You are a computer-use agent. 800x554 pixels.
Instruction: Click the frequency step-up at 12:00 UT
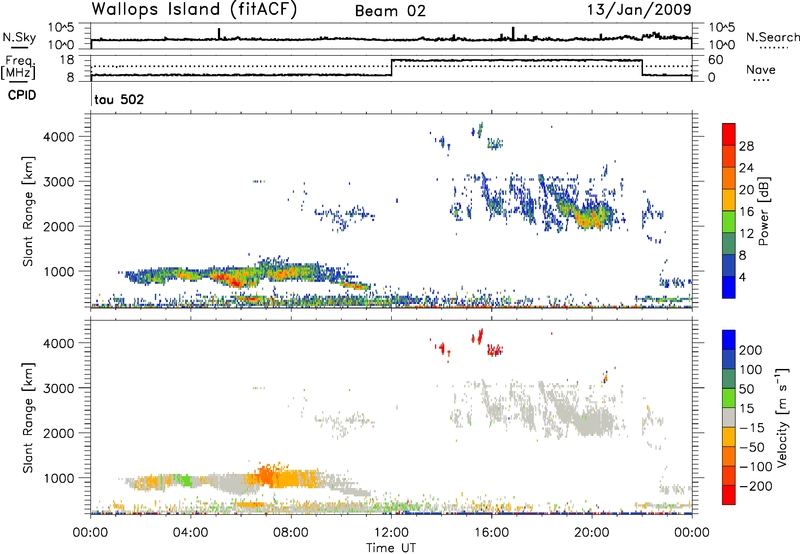pos(391,68)
